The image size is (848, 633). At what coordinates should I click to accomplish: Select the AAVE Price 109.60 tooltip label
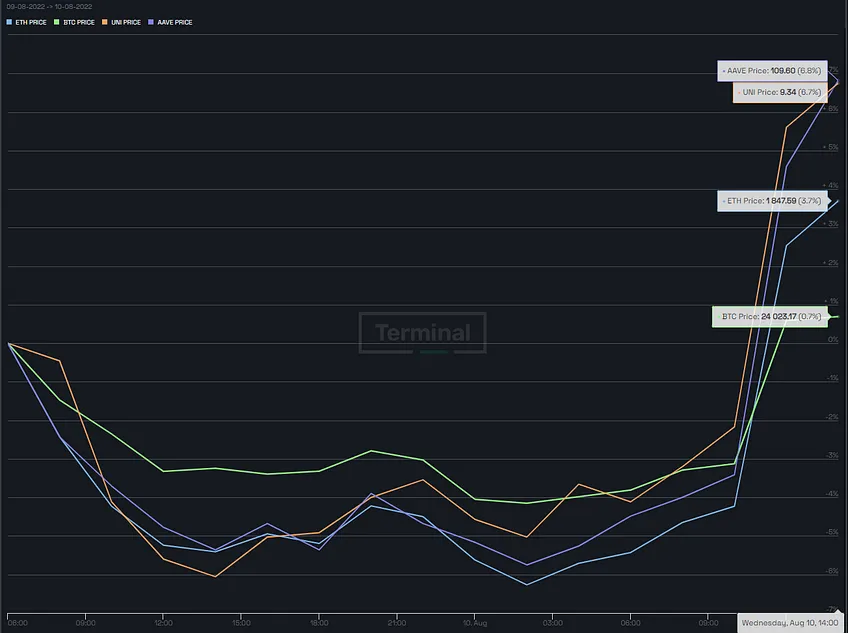(x=772, y=71)
